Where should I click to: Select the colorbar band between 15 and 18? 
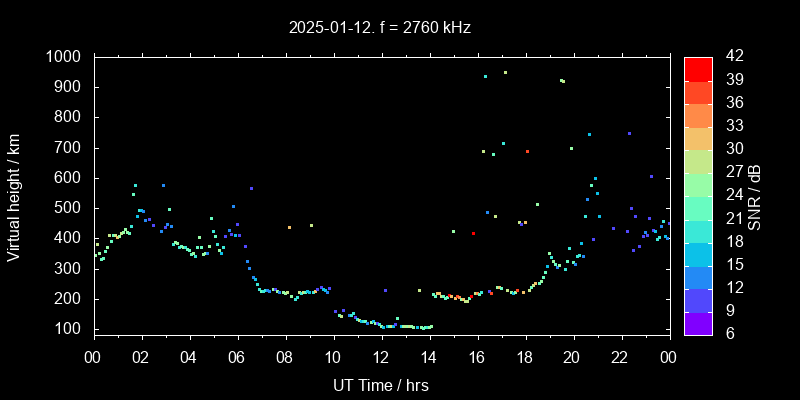698,253
